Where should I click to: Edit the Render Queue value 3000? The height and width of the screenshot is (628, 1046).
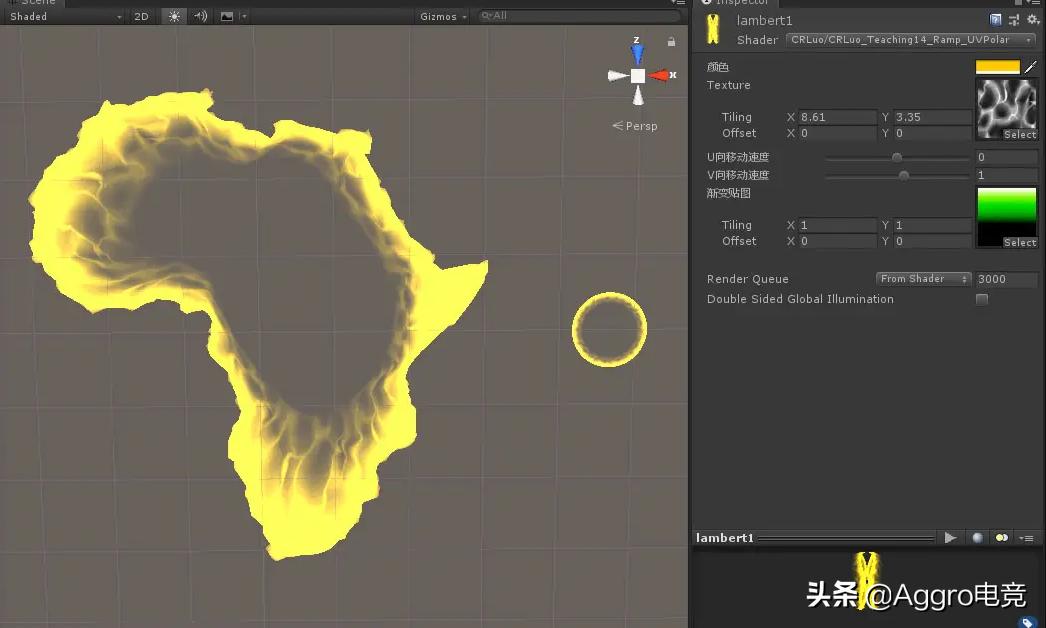(1006, 279)
